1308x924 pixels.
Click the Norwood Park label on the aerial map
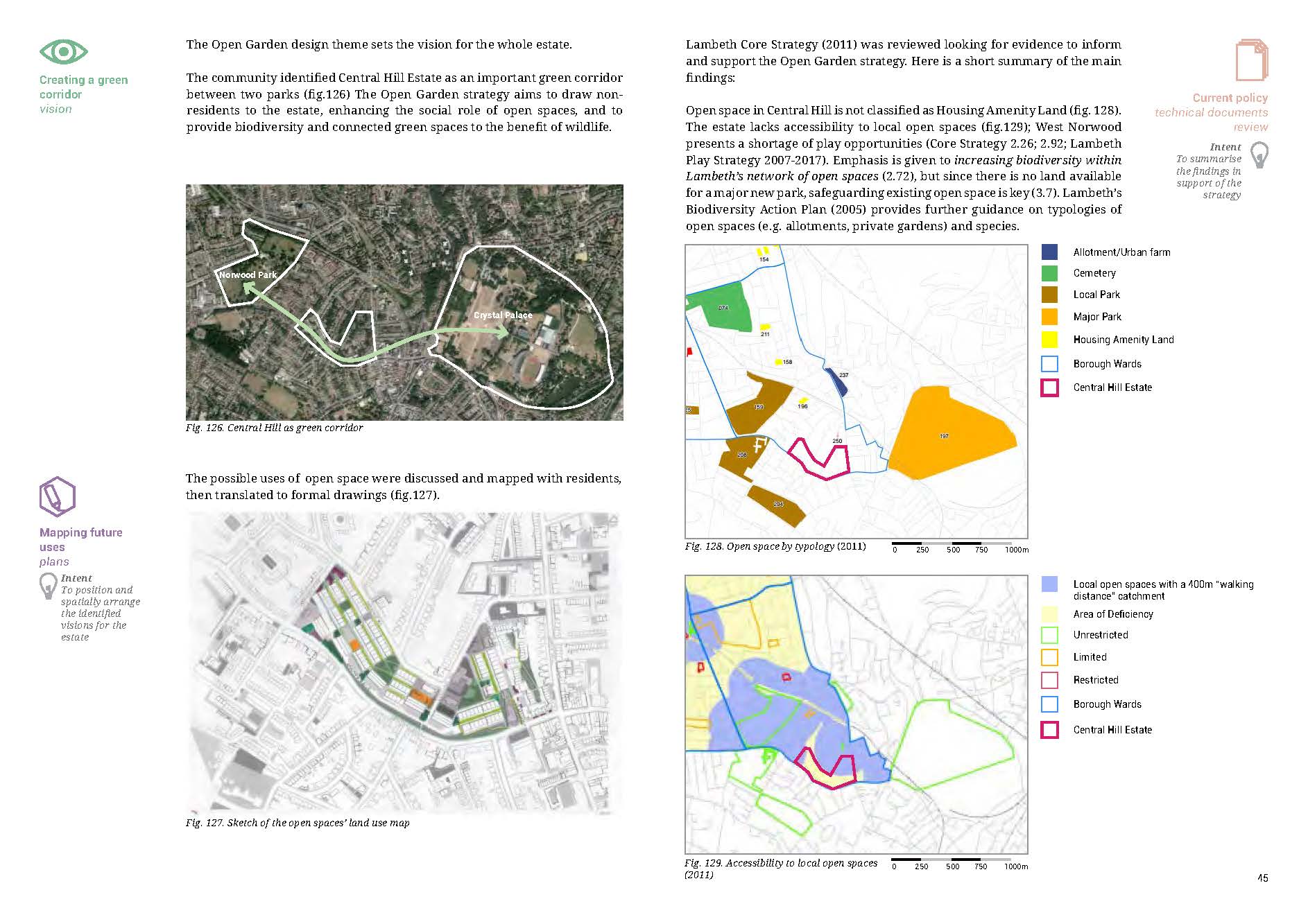click(x=248, y=275)
